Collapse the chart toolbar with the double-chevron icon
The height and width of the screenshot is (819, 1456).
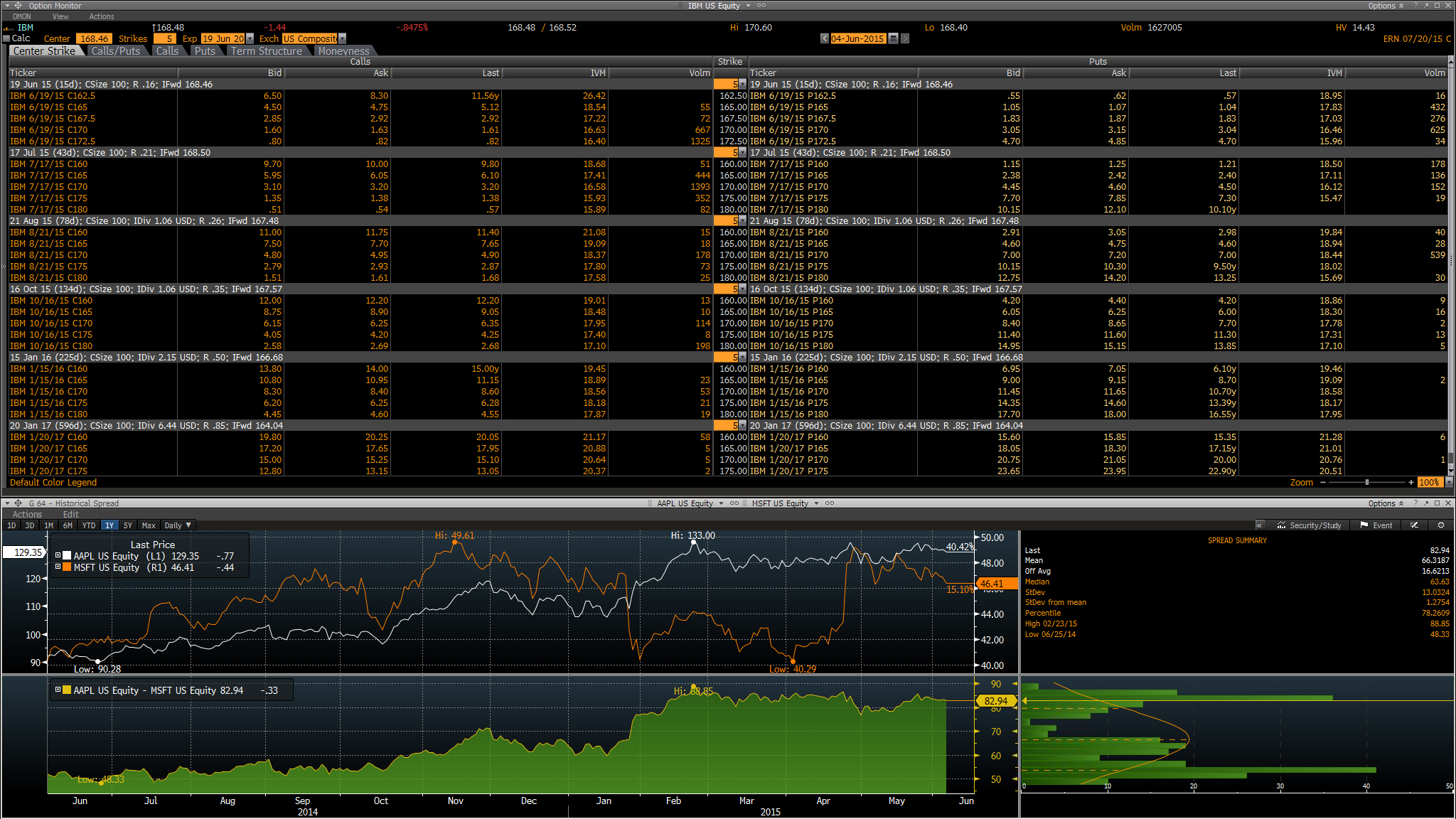click(x=1260, y=525)
